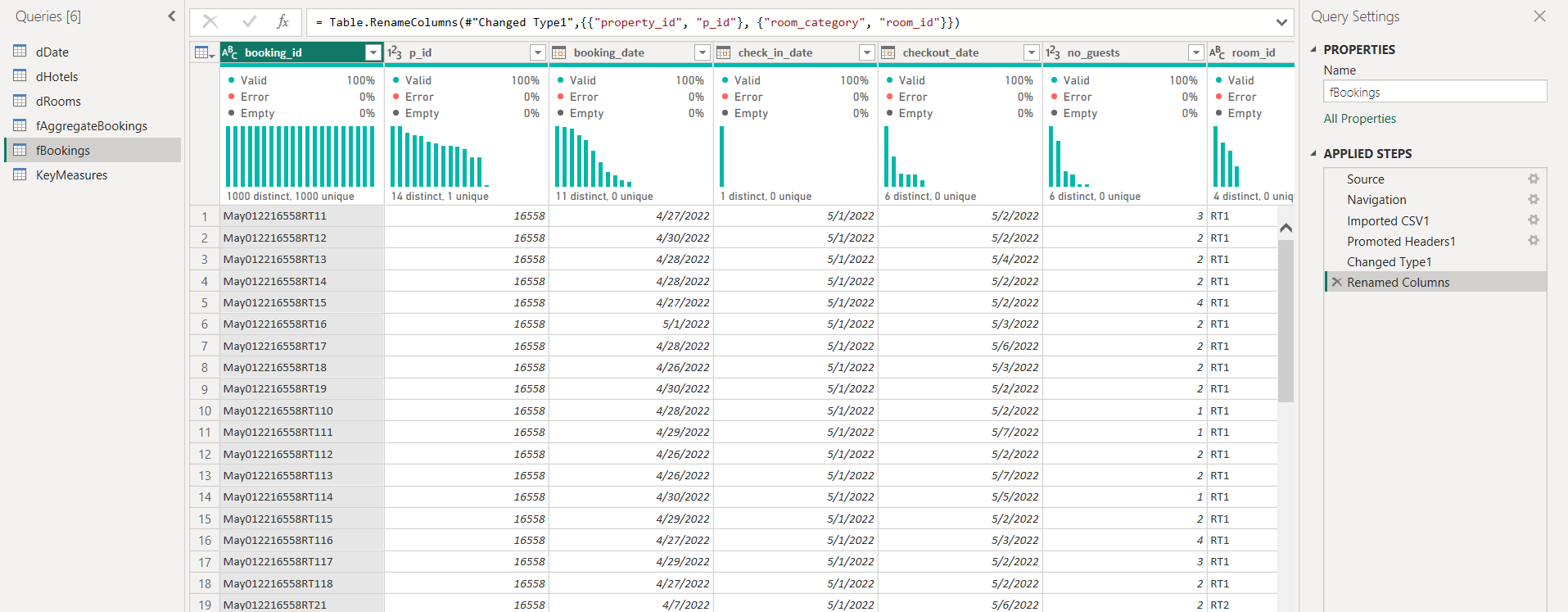The height and width of the screenshot is (612, 1568).
Task: Open the All Properties link
Action: [1360, 119]
